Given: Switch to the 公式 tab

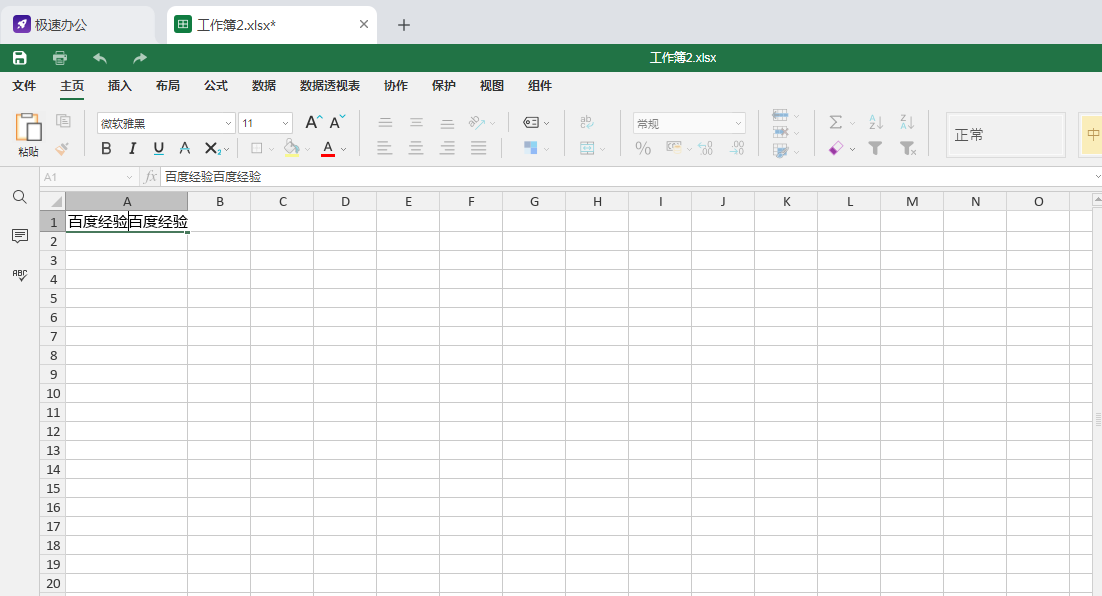Looking at the screenshot, I should (x=216, y=86).
